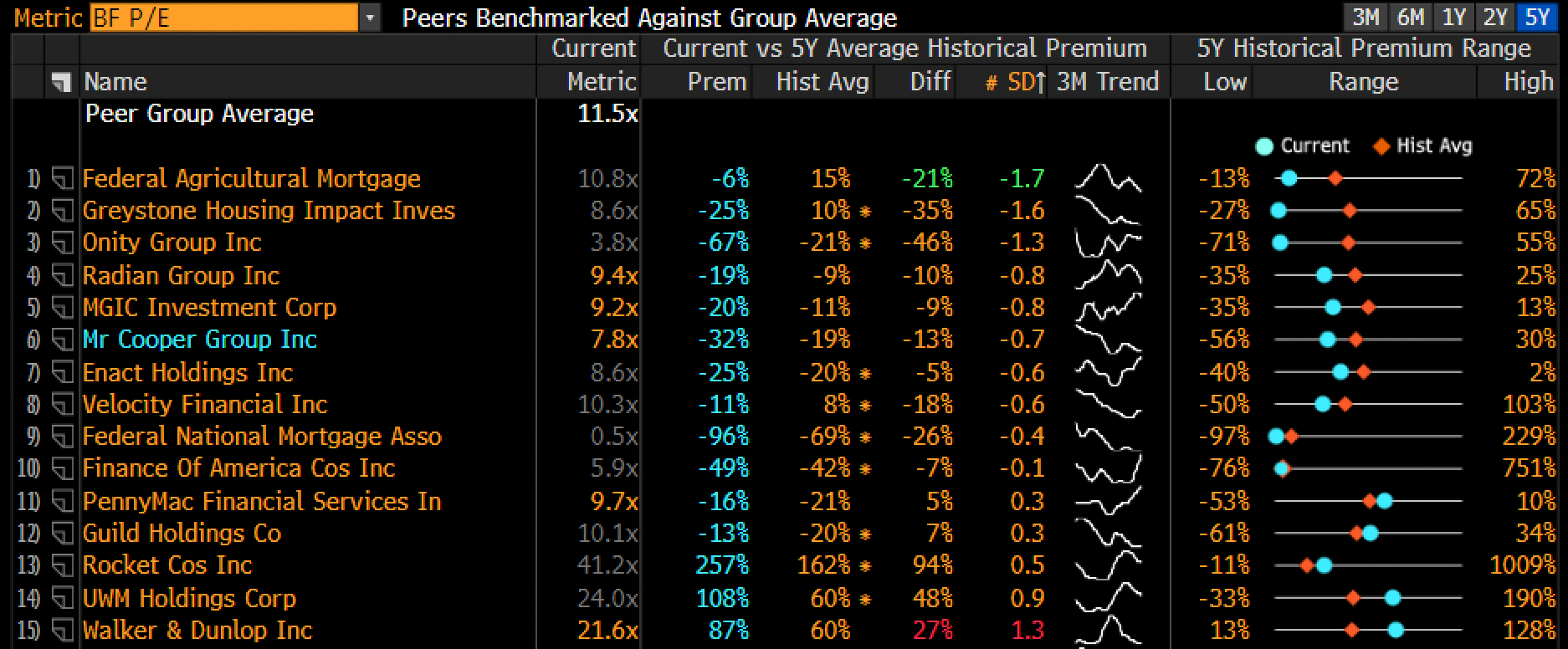Click the "41.2x" metric value

click(607, 565)
